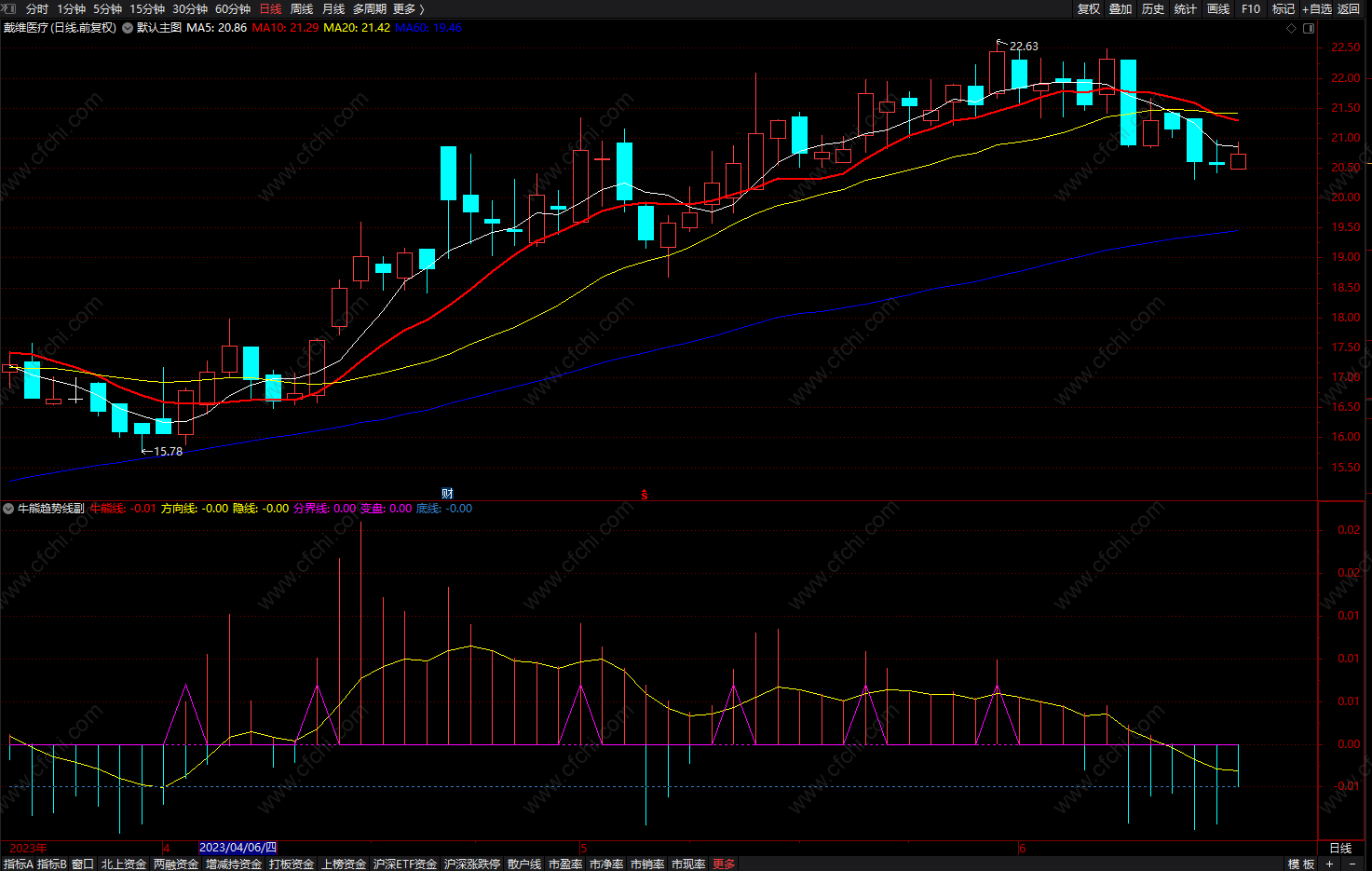Click the 15.78 low price label

pos(168,452)
